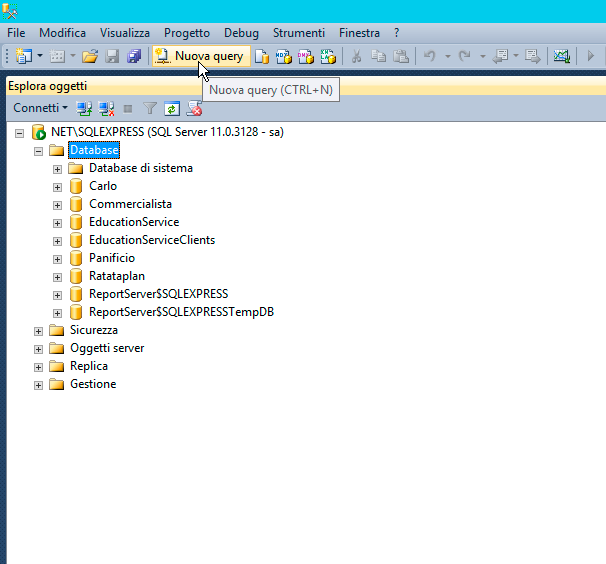The height and width of the screenshot is (564, 606).
Task: Expand the ReportServer$SQLEXPRESS database node
Action: click(x=57, y=295)
